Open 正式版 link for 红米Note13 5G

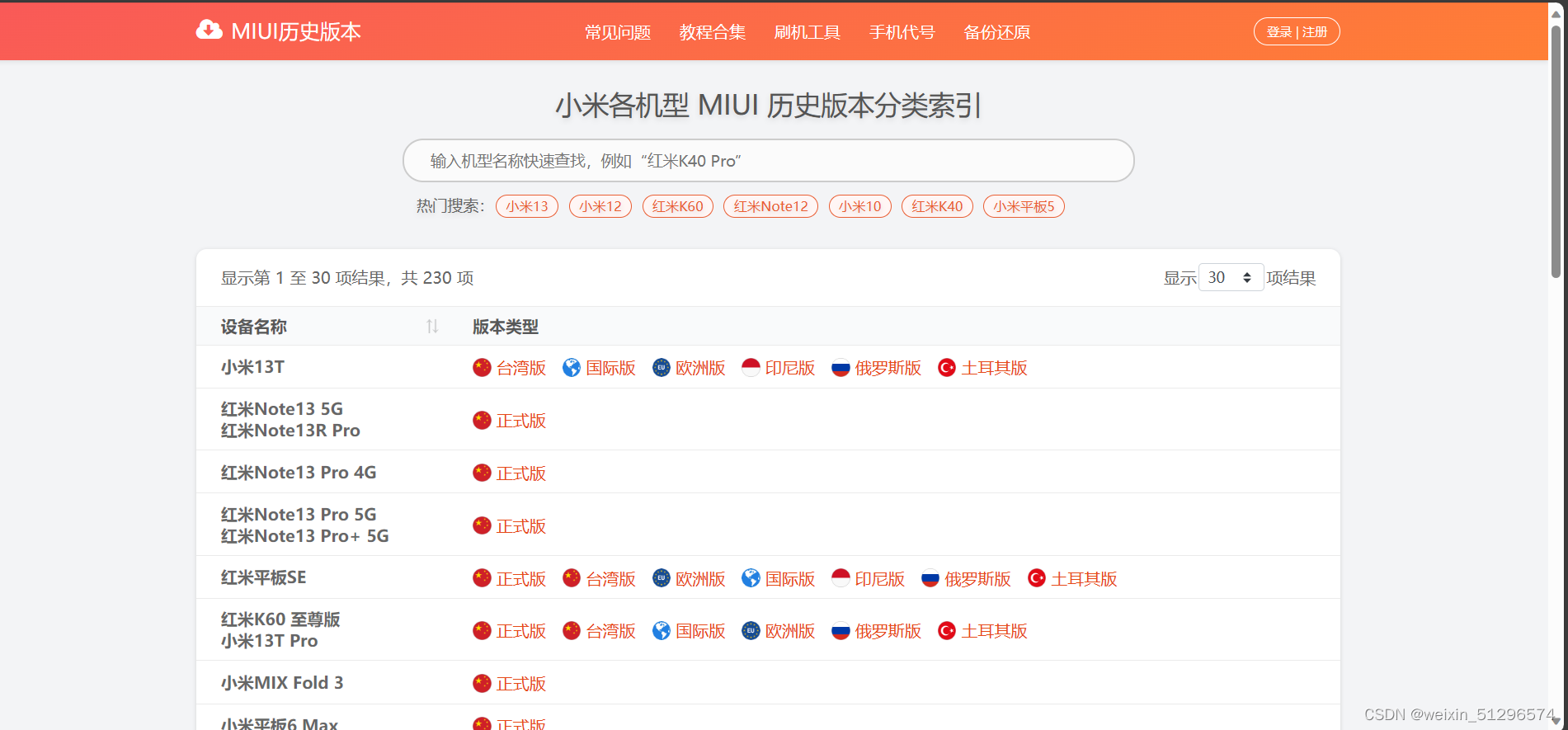click(x=521, y=421)
